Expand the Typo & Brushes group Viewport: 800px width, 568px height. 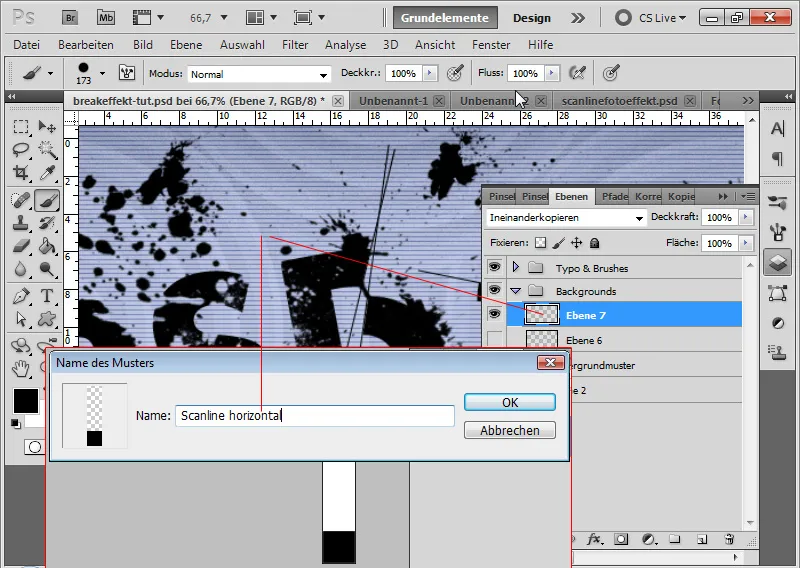coord(515,267)
